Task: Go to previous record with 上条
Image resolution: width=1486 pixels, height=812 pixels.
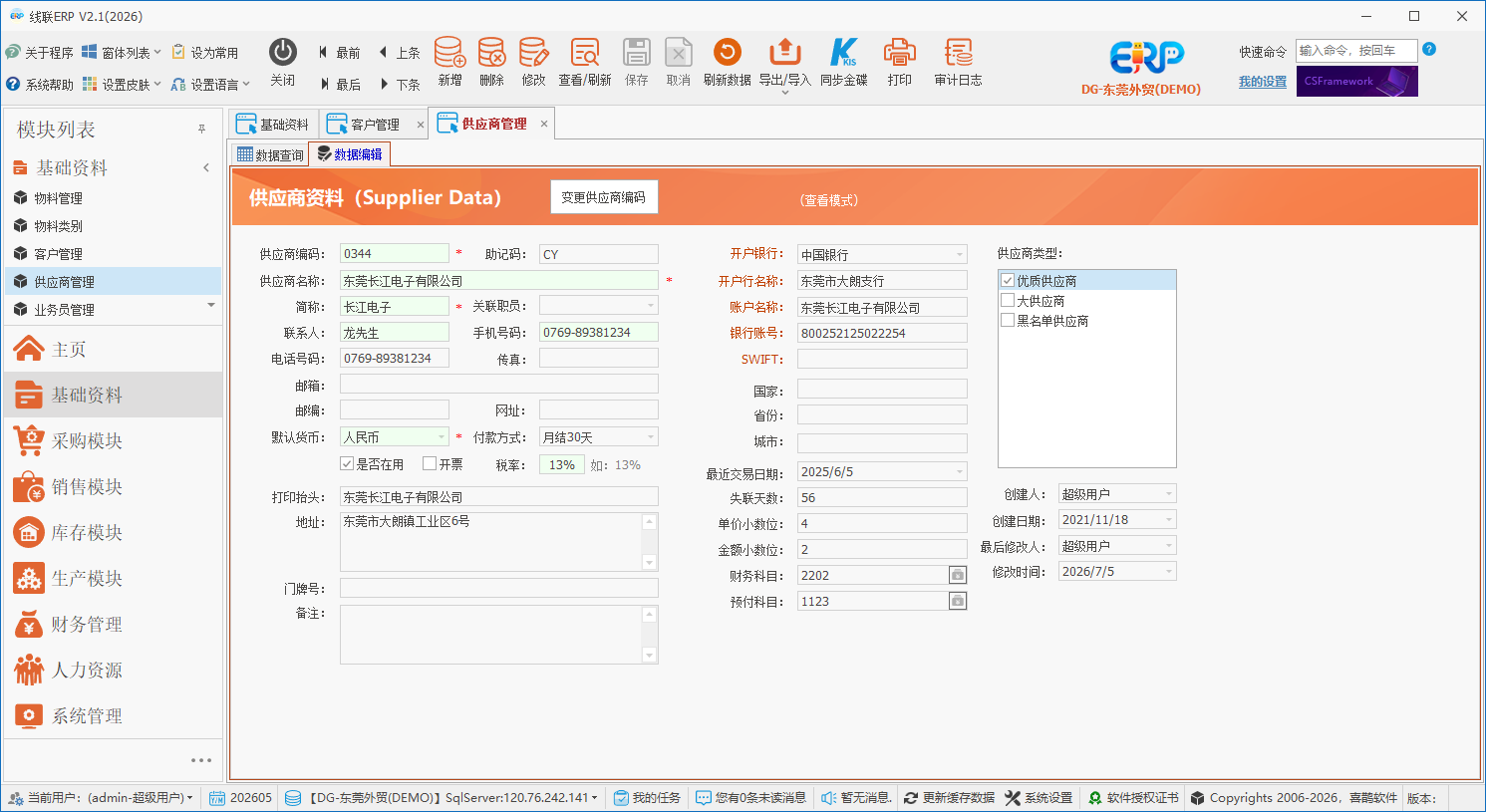Action: (399, 53)
